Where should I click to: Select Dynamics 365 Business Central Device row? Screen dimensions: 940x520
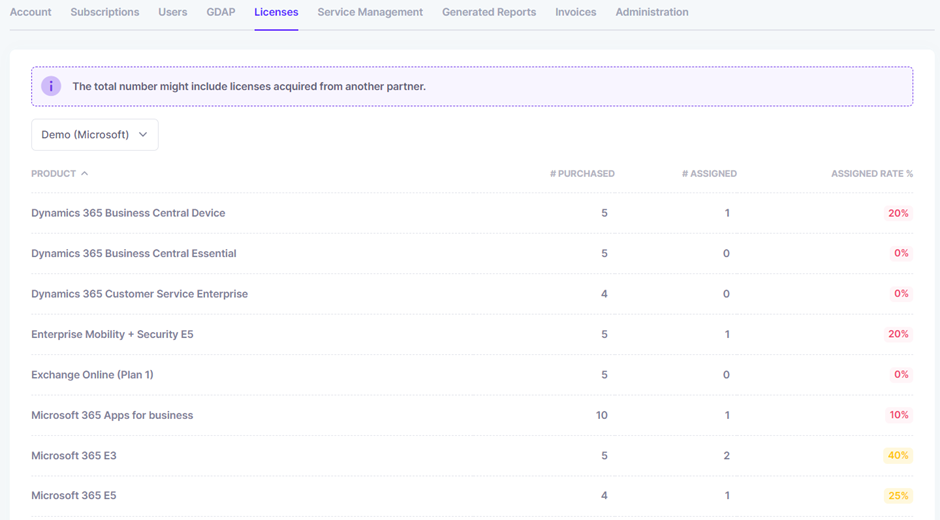click(472, 213)
